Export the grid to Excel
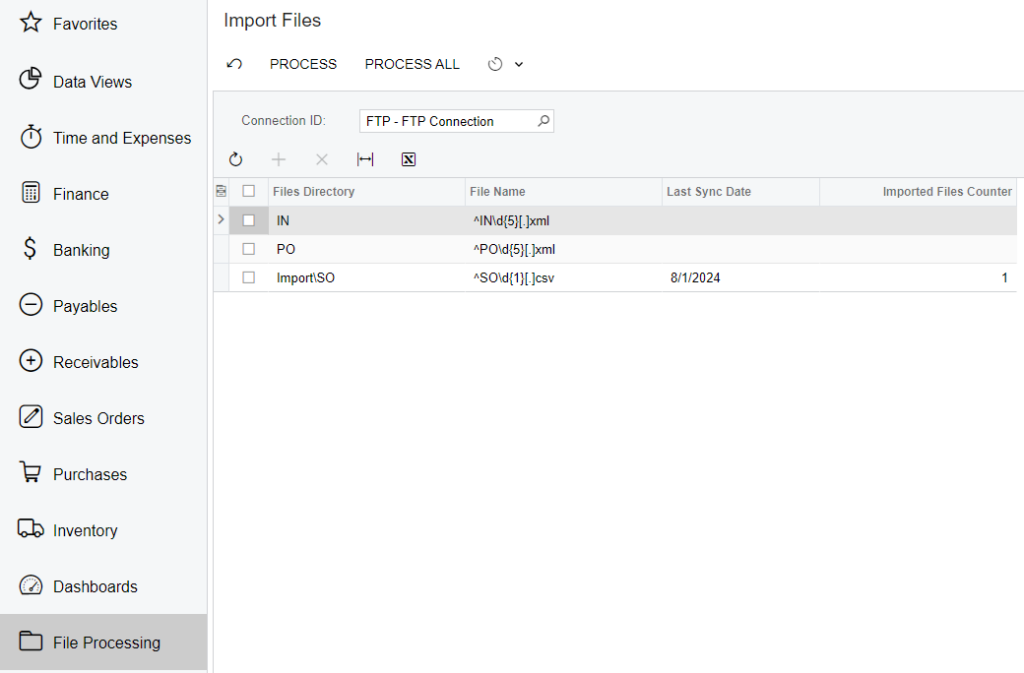The height and width of the screenshot is (673, 1024). [408, 159]
